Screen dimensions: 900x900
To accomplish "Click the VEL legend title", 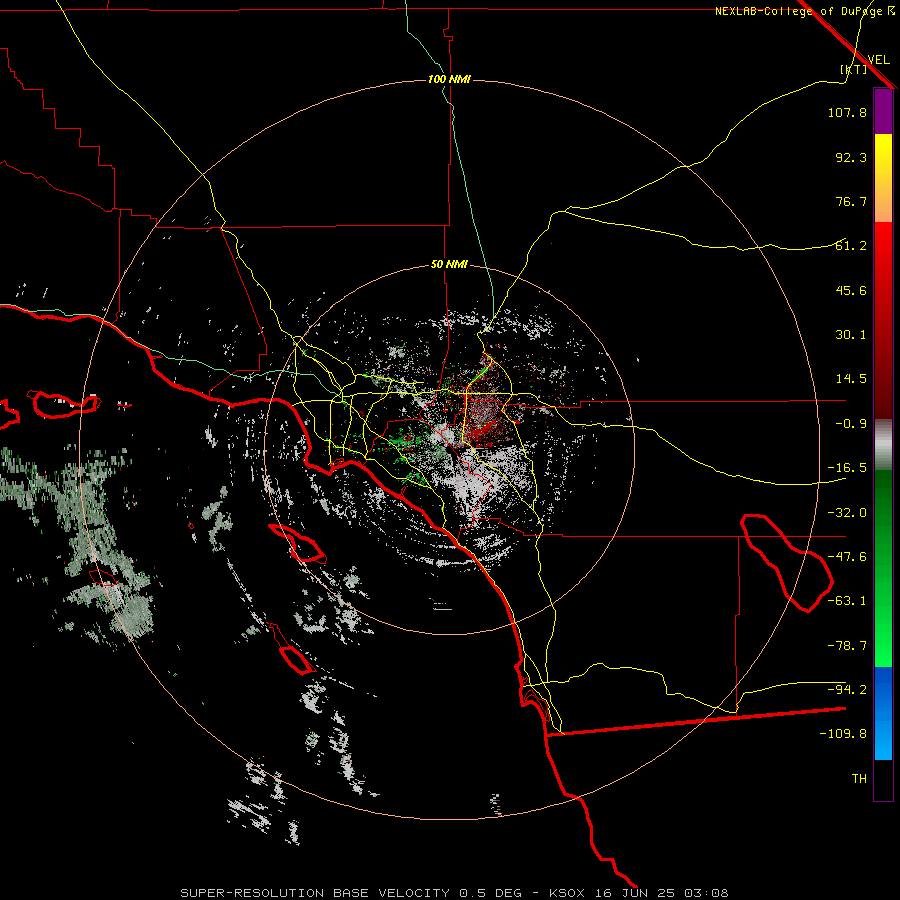I will pyautogui.click(x=878, y=60).
